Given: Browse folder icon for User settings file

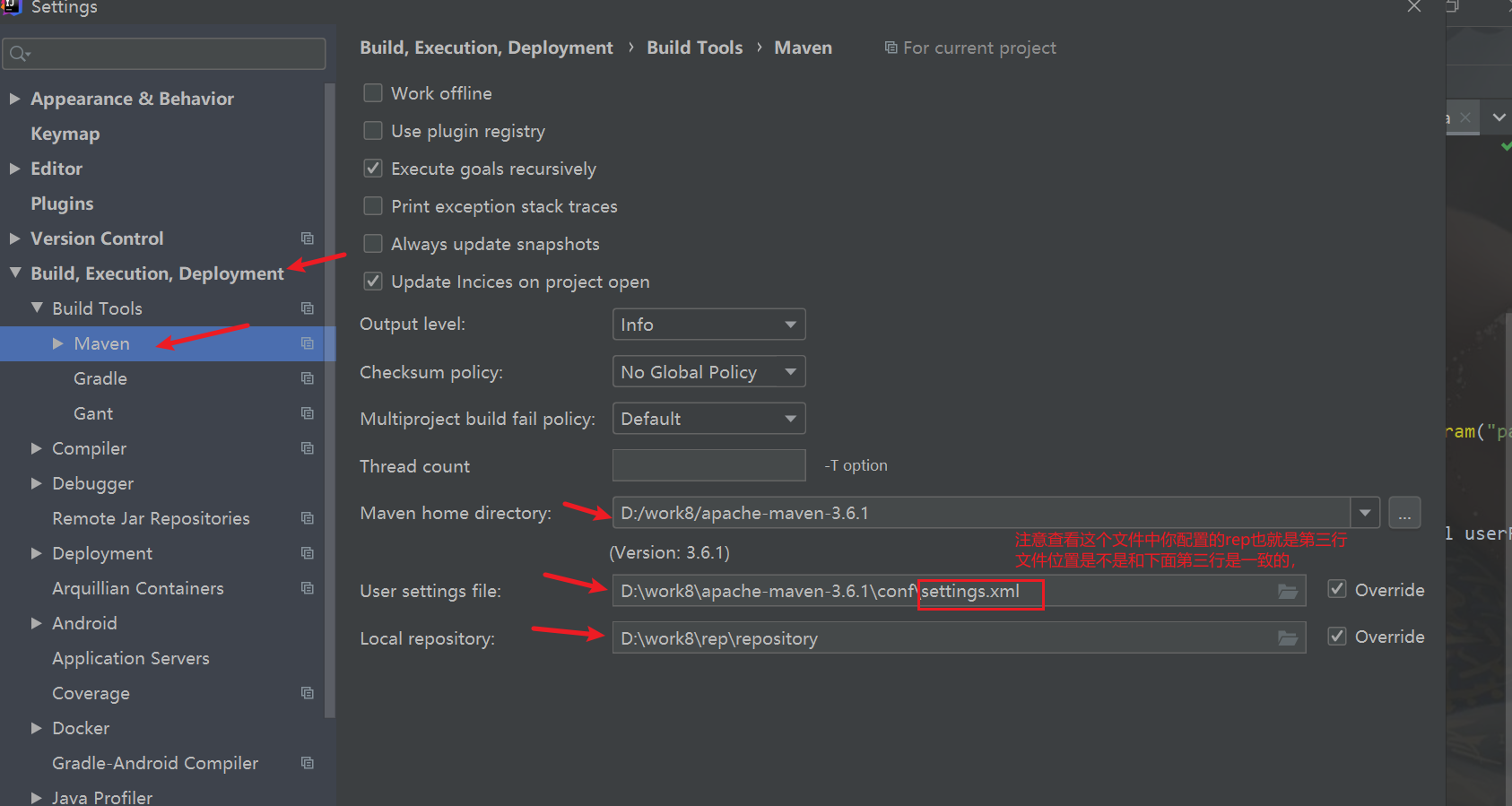Looking at the screenshot, I should (x=1288, y=591).
